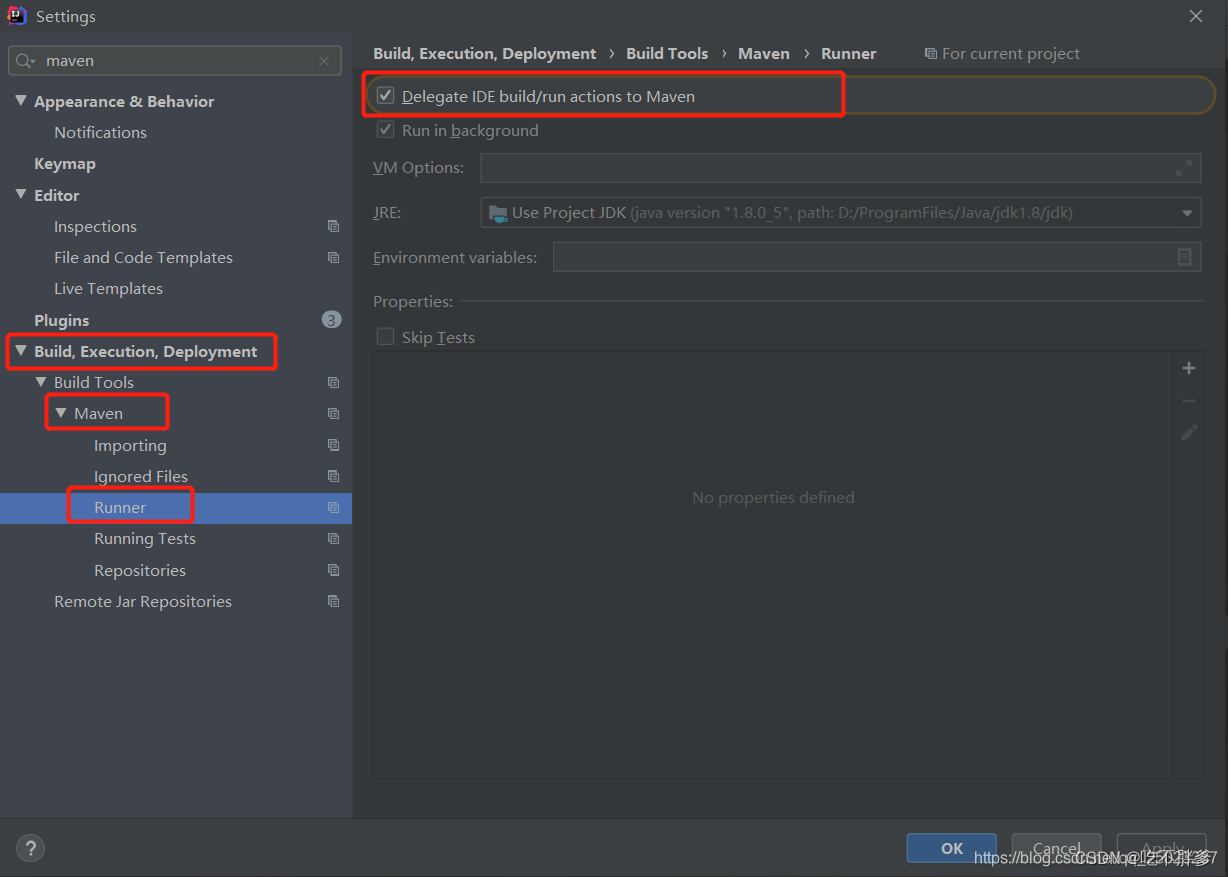Open Remote Jar Repositories

pyautogui.click(x=143, y=602)
